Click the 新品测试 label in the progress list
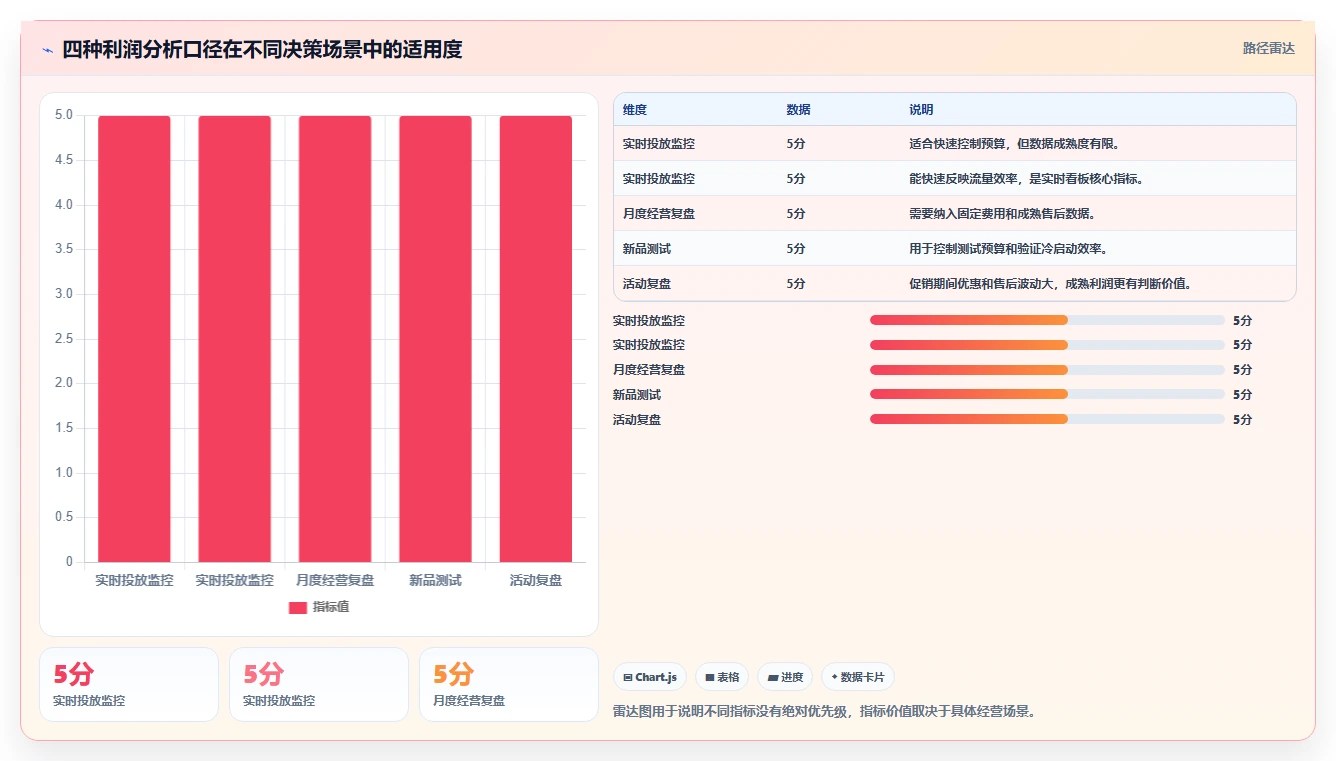The height and width of the screenshot is (761, 1336). click(637, 395)
